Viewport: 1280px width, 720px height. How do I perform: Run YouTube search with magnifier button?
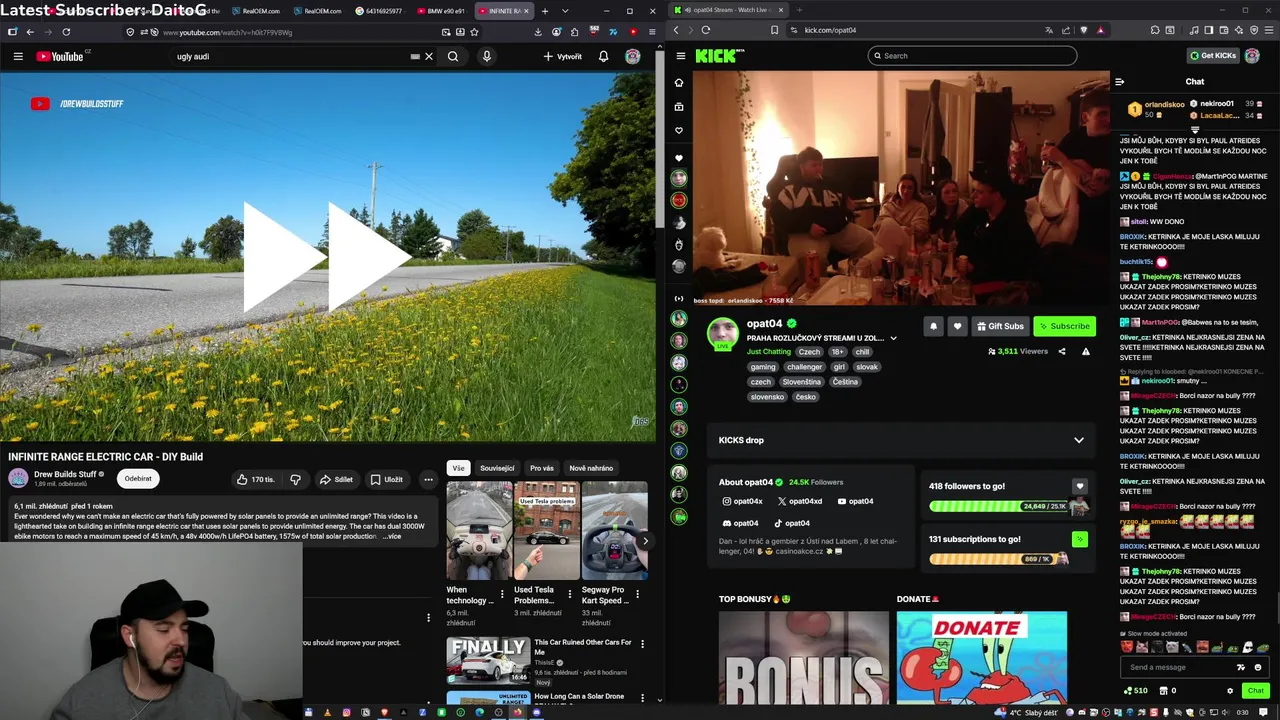(453, 56)
